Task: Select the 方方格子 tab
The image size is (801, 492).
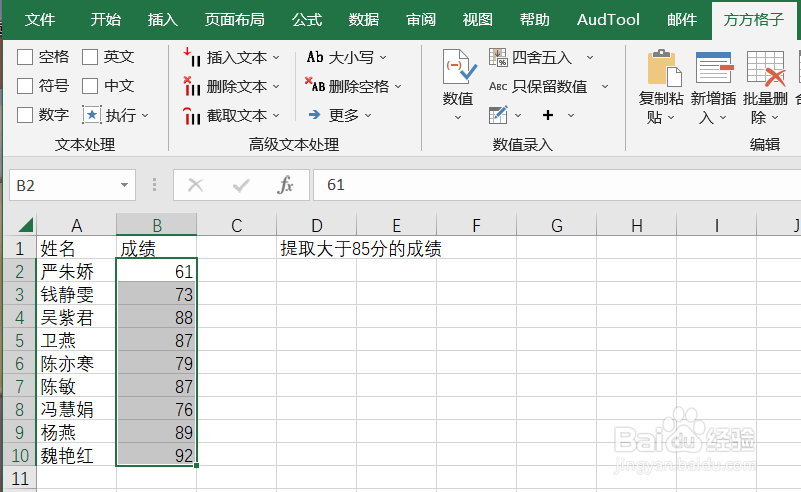Action: click(753, 20)
